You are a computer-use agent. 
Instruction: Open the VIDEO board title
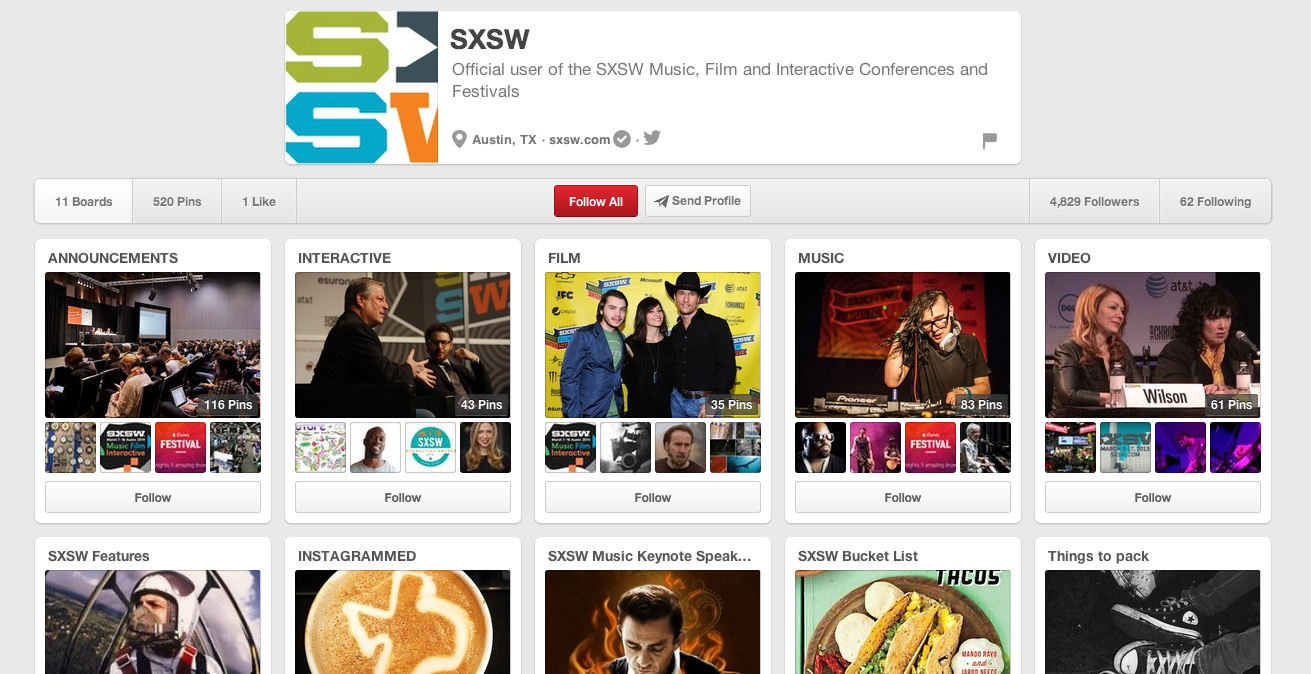point(1069,258)
